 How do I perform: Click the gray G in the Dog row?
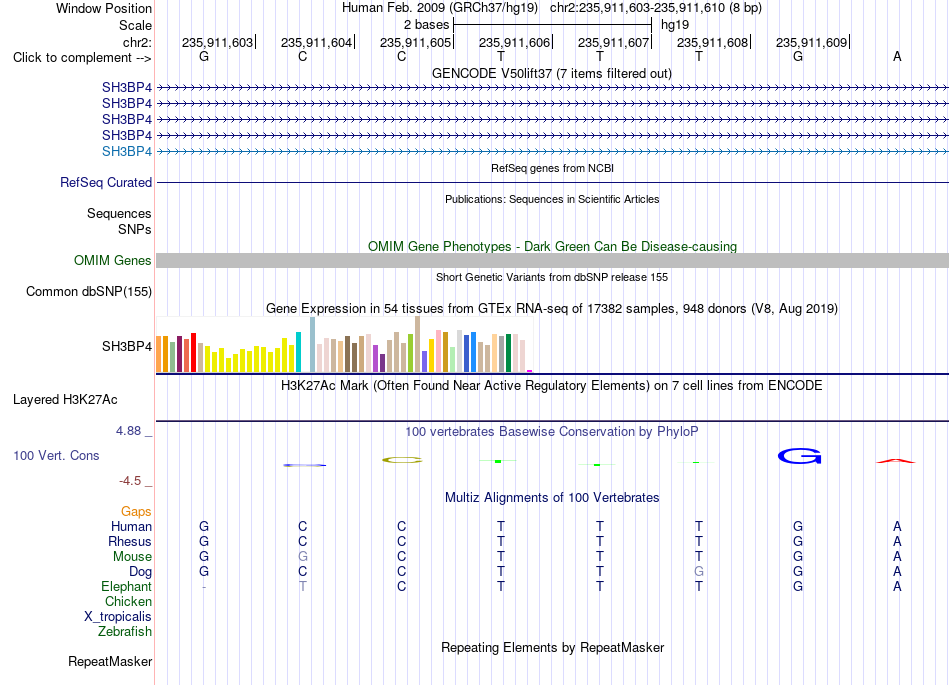tap(699, 571)
